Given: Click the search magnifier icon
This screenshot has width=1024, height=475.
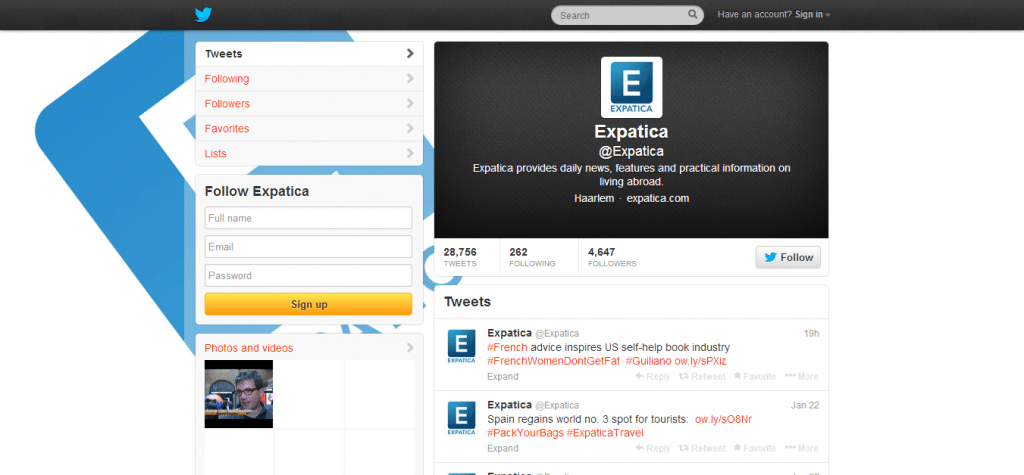Looking at the screenshot, I should pyautogui.click(x=692, y=14).
